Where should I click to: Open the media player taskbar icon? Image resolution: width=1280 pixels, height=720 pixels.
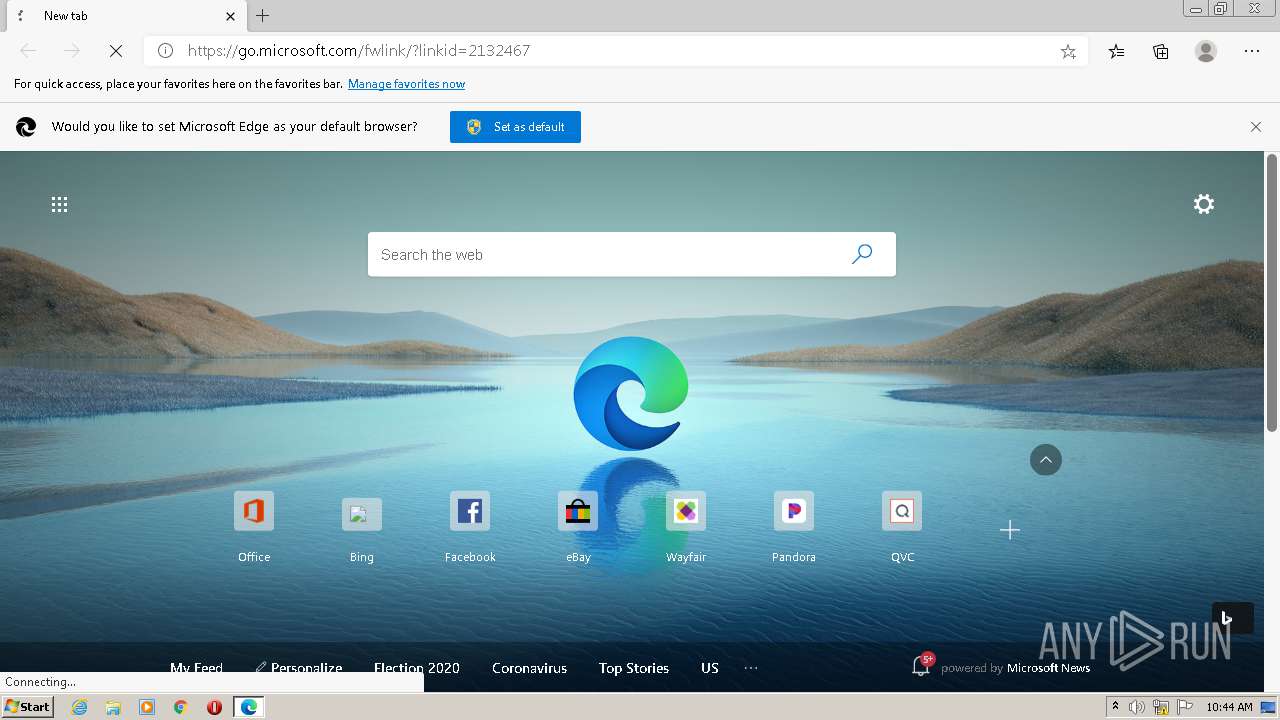click(x=147, y=707)
